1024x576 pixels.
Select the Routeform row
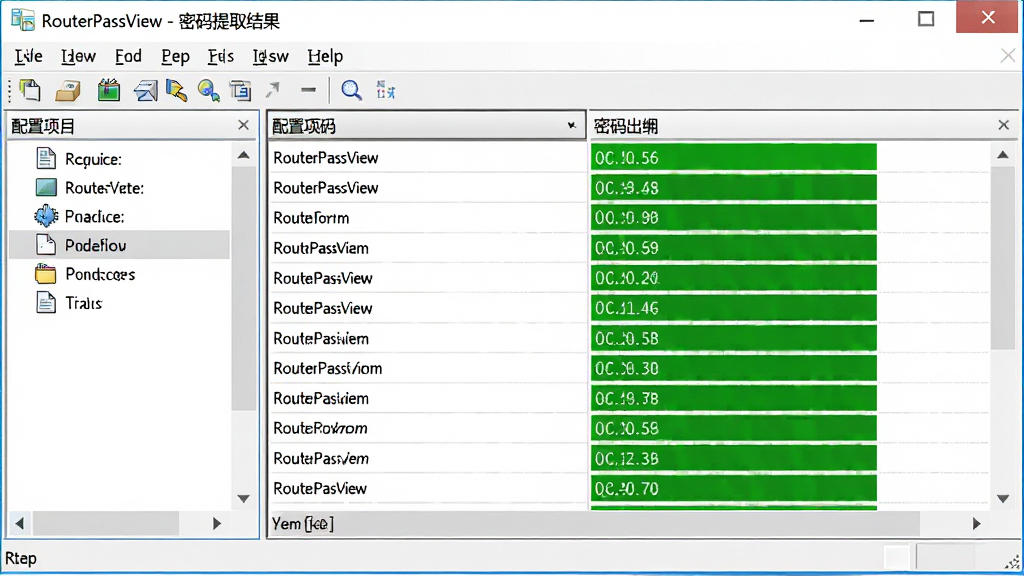(x=427, y=218)
